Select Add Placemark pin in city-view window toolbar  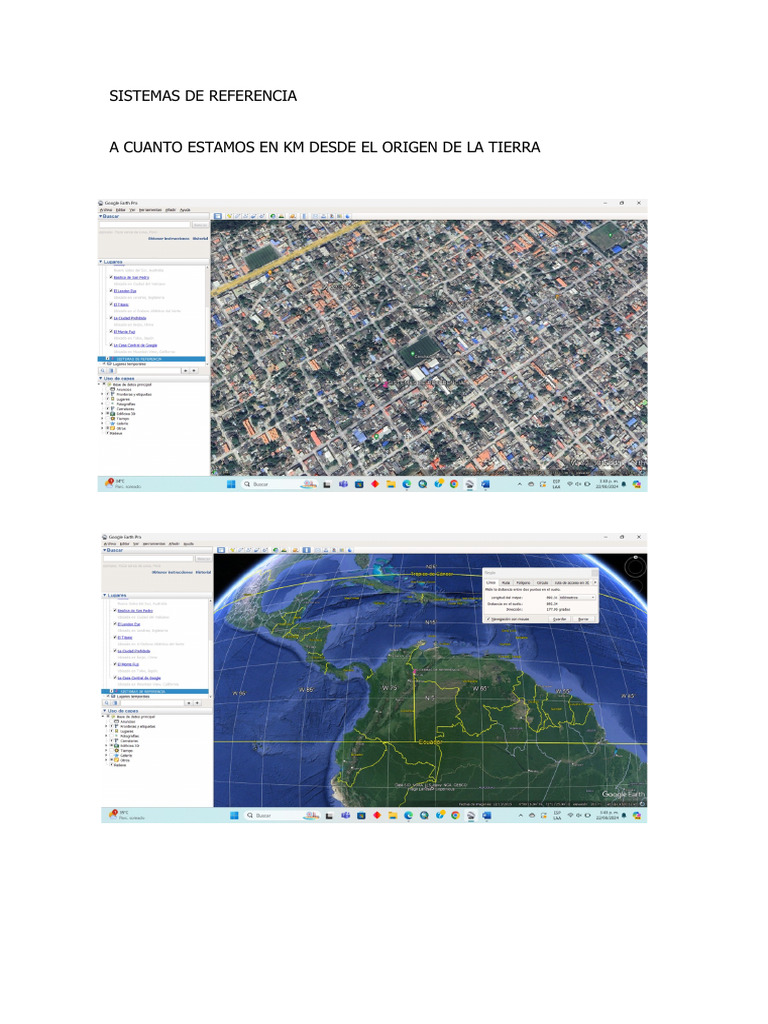tap(229, 216)
